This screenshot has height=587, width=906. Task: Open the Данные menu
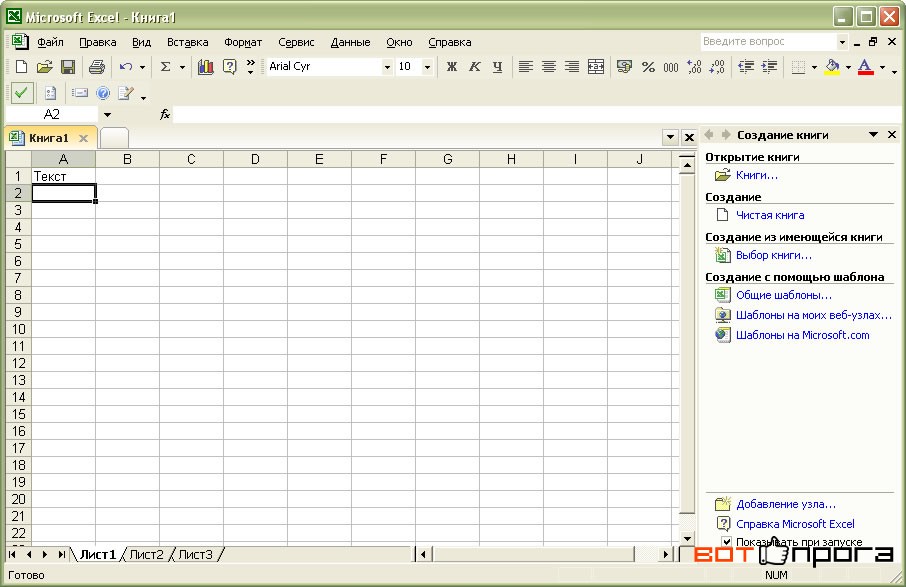tap(350, 42)
